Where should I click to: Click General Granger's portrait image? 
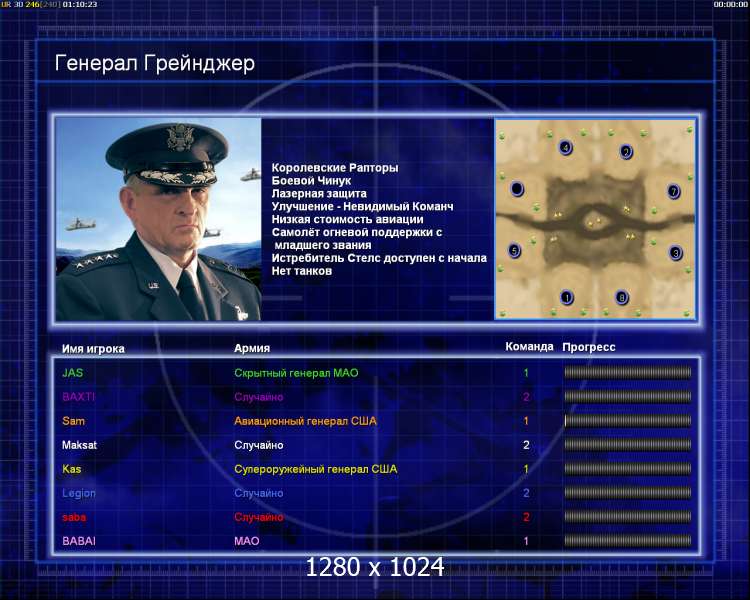click(158, 219)
